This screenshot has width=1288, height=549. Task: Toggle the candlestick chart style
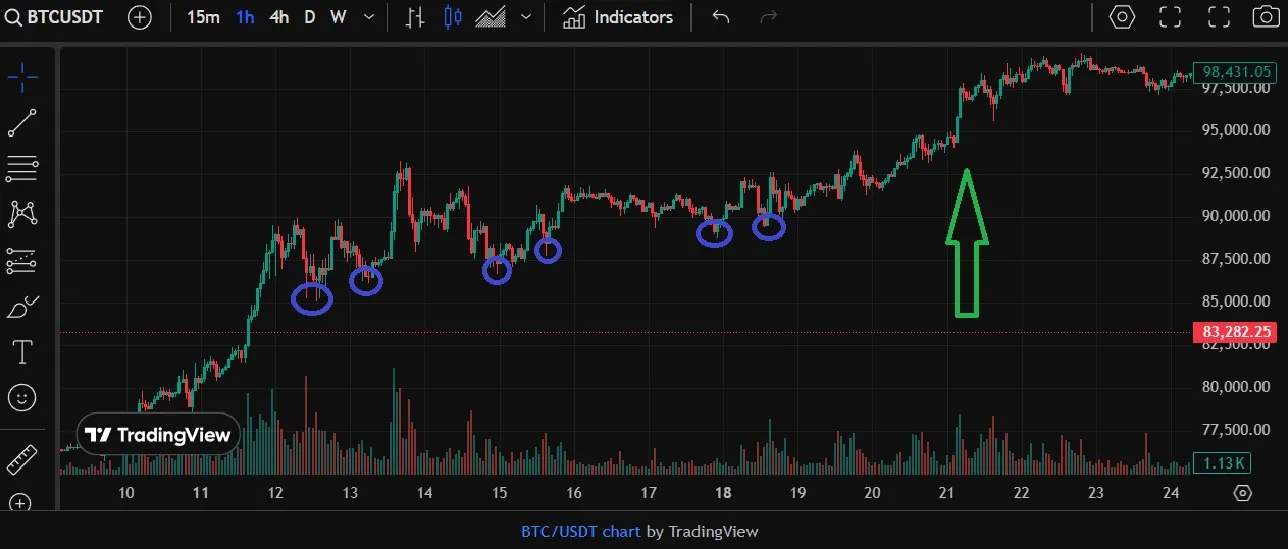tap(453, 17)
